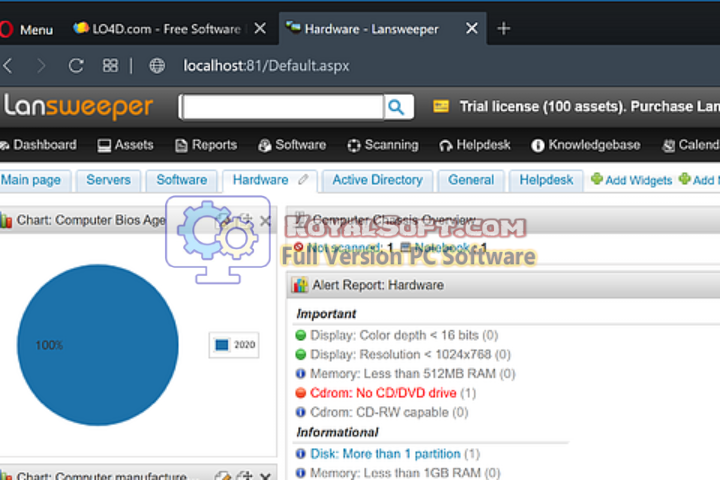Switch to the Active Directory dashboard tab

pos(377,180)
